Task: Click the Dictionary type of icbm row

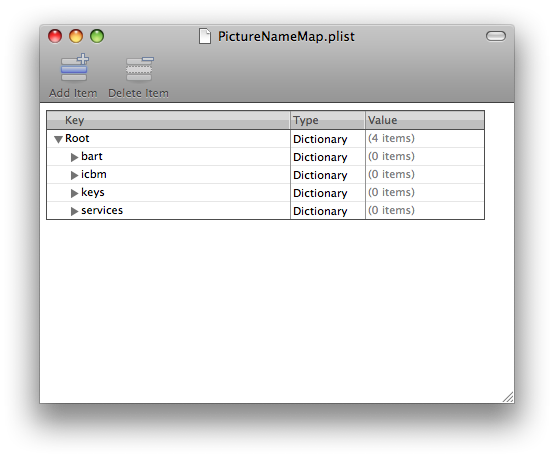Action: 320,175
